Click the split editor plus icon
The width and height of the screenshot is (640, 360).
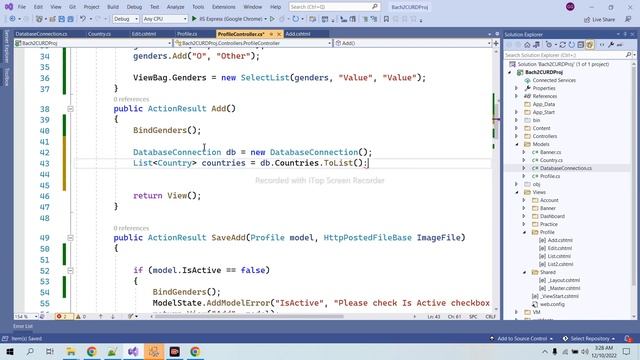pyautogui.click(x=496, y=43)
